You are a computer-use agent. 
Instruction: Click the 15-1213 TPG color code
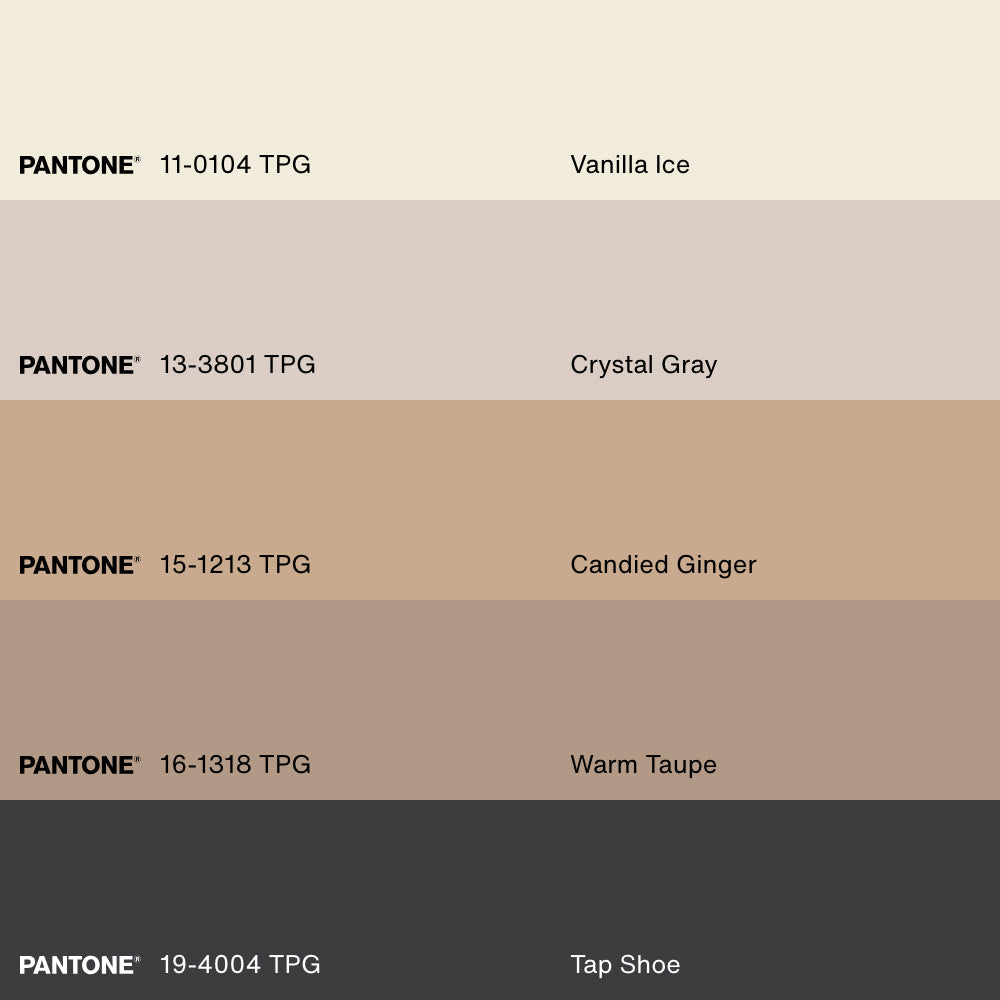click(x=235, y=565)
